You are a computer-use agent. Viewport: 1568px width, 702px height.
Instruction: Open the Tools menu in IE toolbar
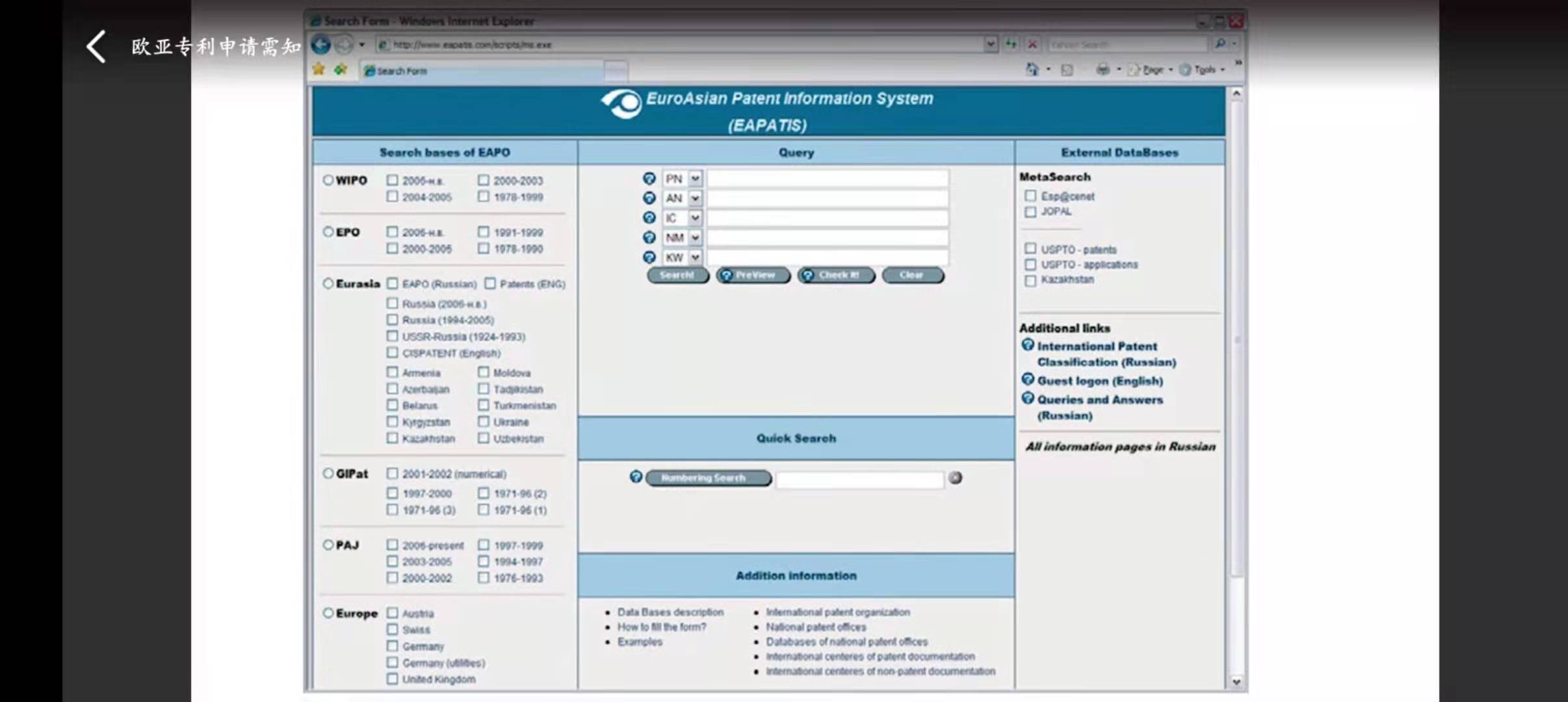coord(1203,70)
